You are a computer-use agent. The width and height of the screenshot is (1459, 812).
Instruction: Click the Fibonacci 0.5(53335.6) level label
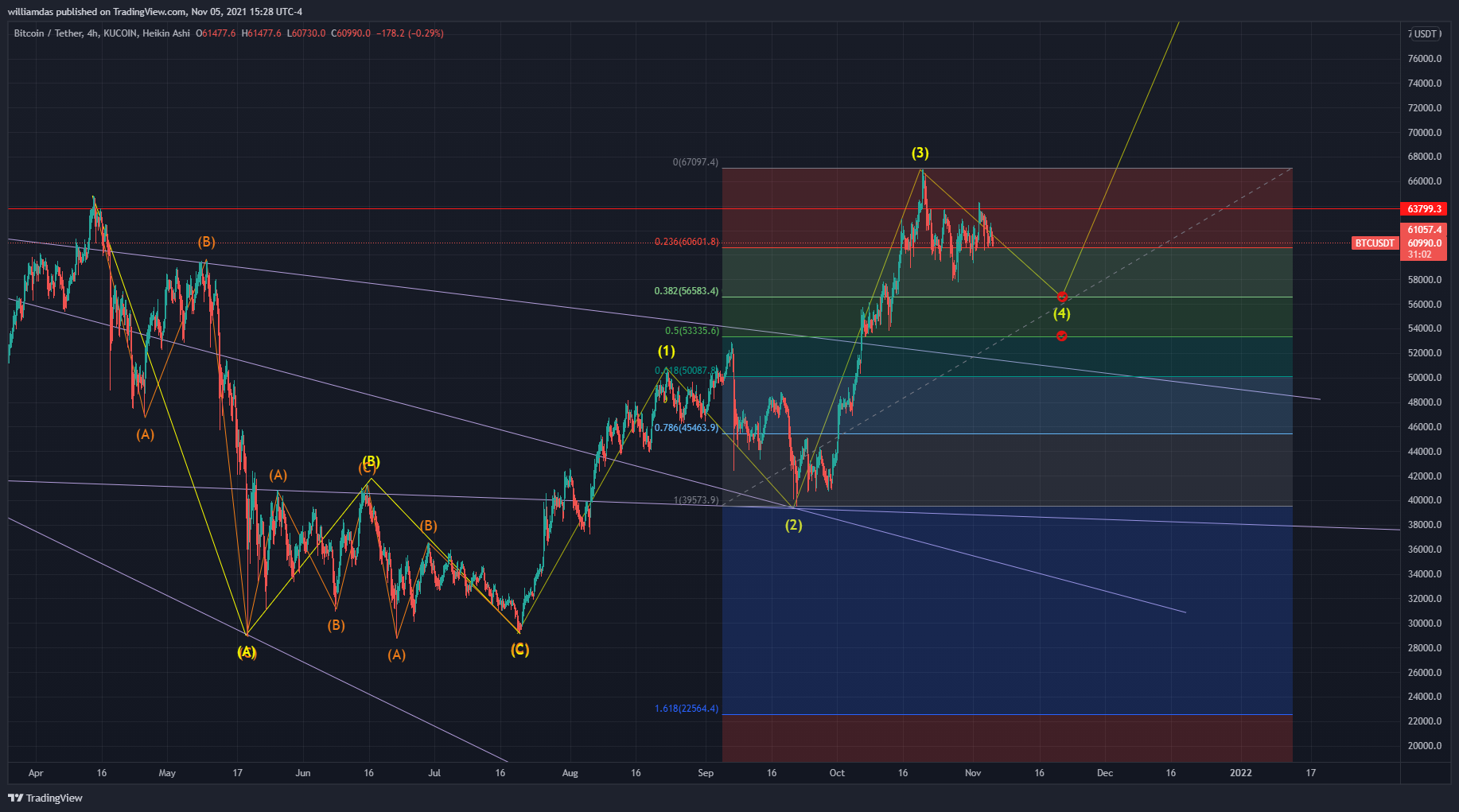tap(692, 331)
